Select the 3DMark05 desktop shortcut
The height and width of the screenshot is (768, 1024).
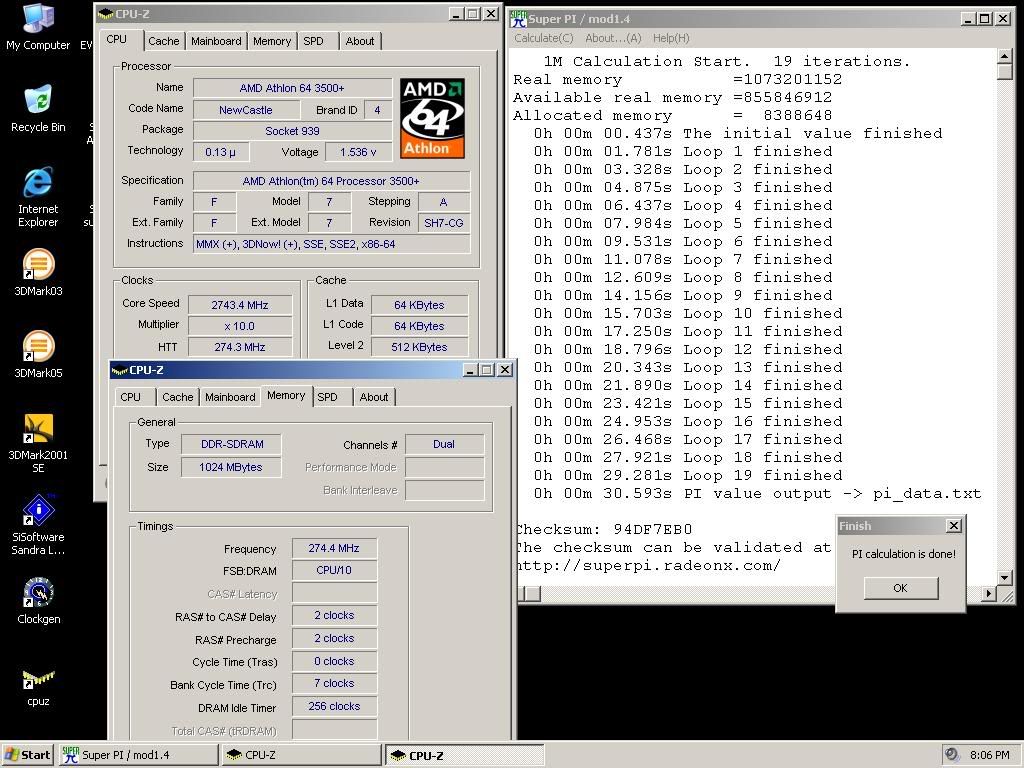pyautogui.click(x=38, y=355)
